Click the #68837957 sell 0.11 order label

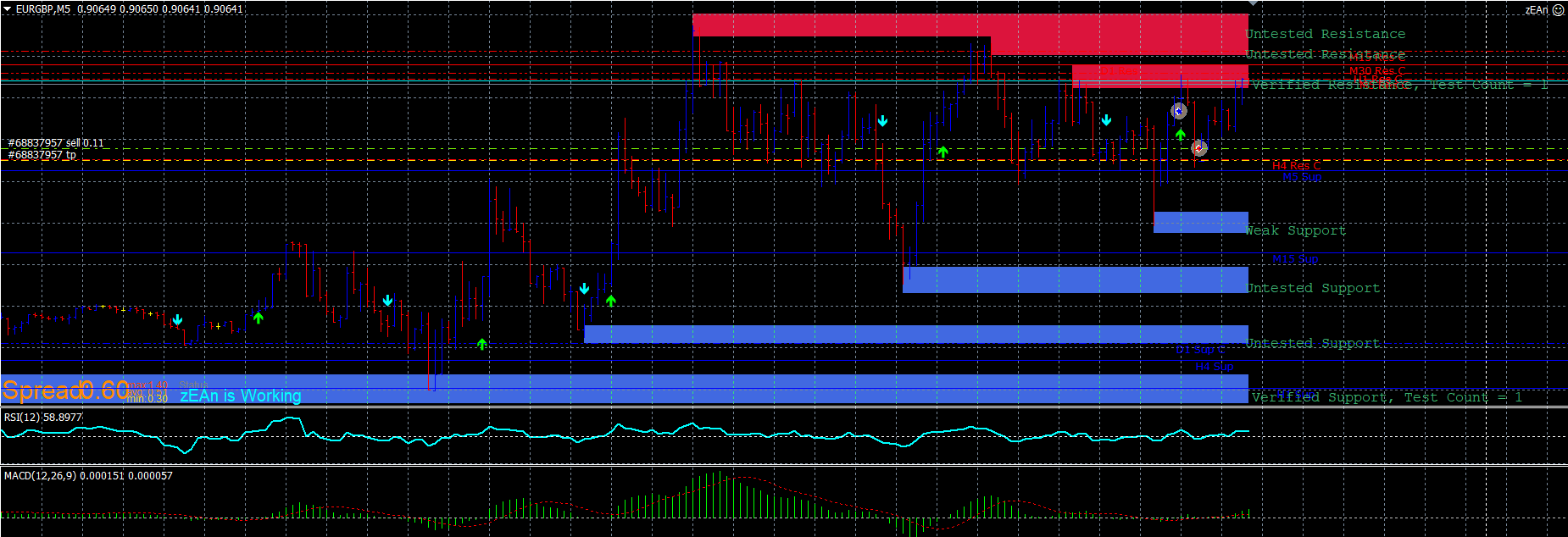pyautogui.click(x=56, y=143)
